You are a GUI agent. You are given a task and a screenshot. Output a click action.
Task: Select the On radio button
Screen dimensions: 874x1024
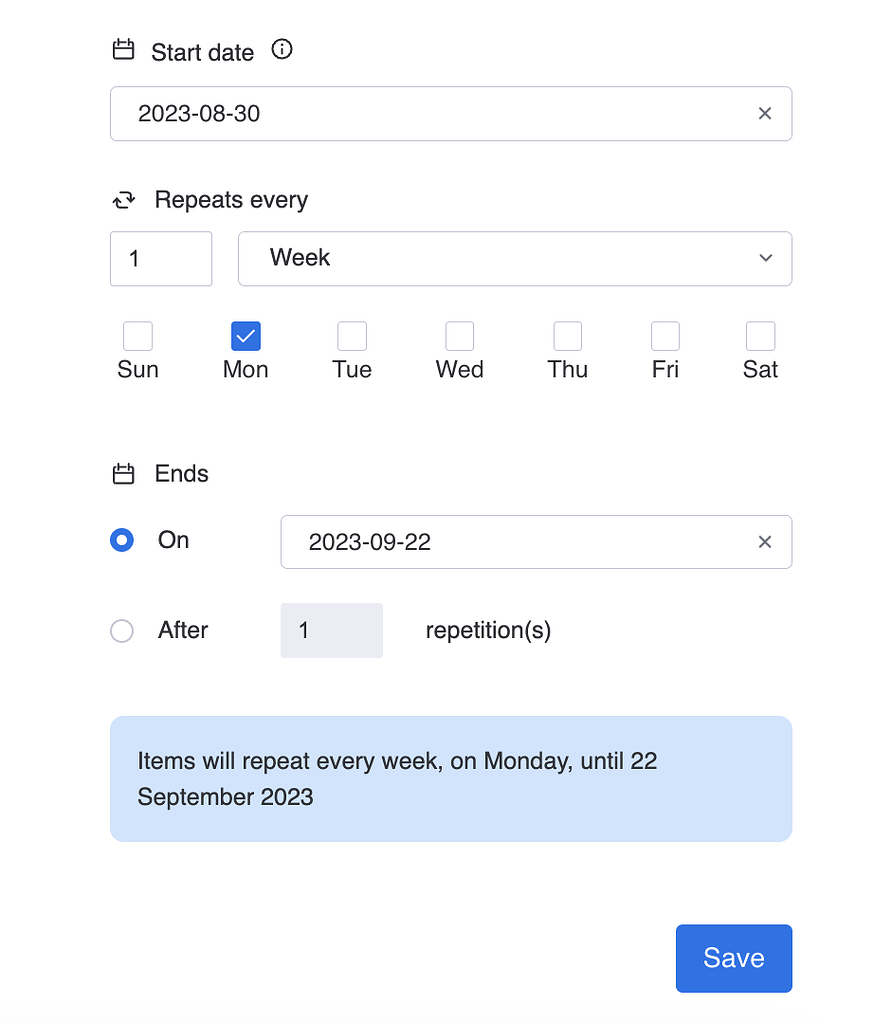121,540
